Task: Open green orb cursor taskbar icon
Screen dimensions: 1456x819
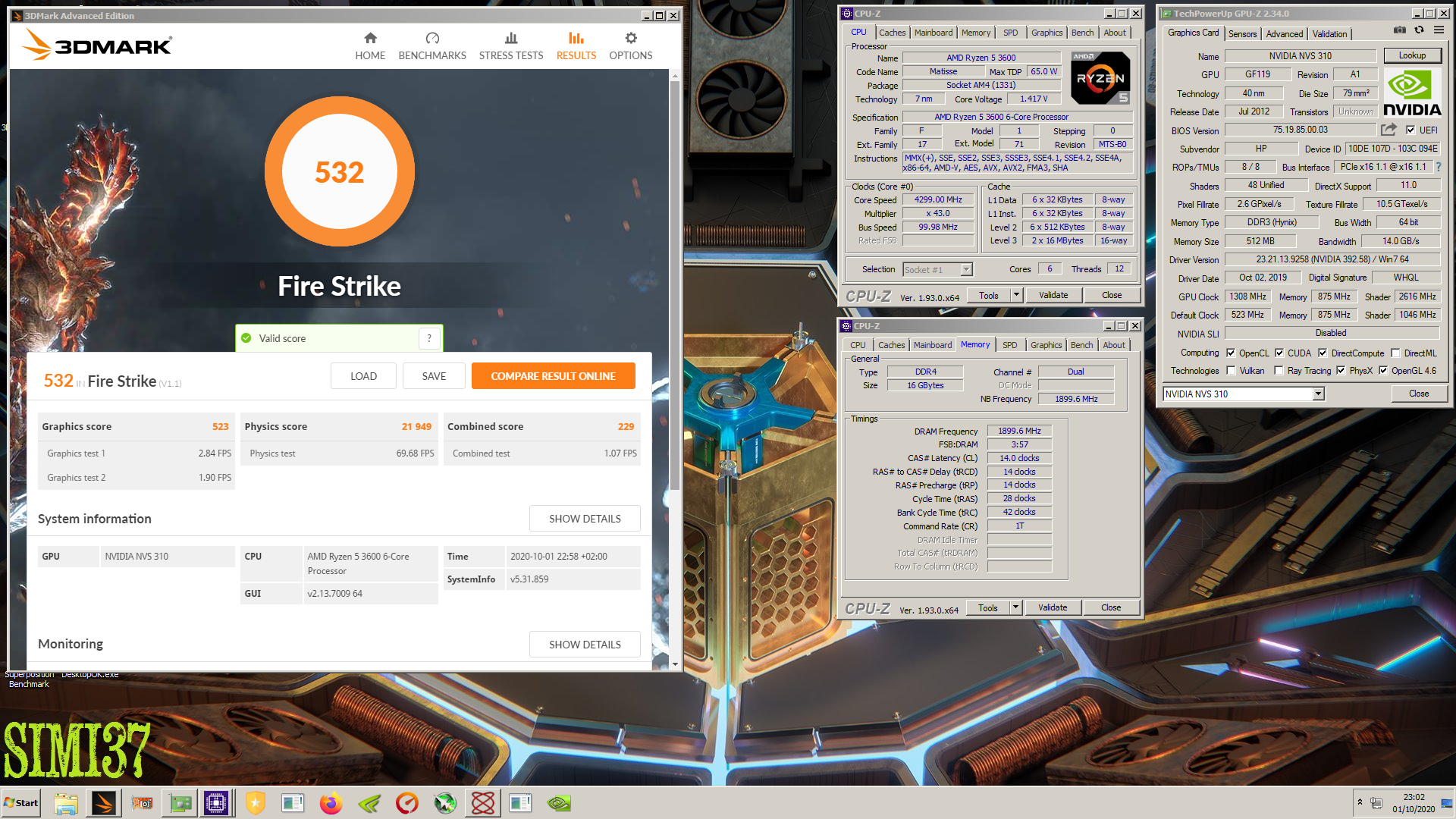Action: pos(445,803)
